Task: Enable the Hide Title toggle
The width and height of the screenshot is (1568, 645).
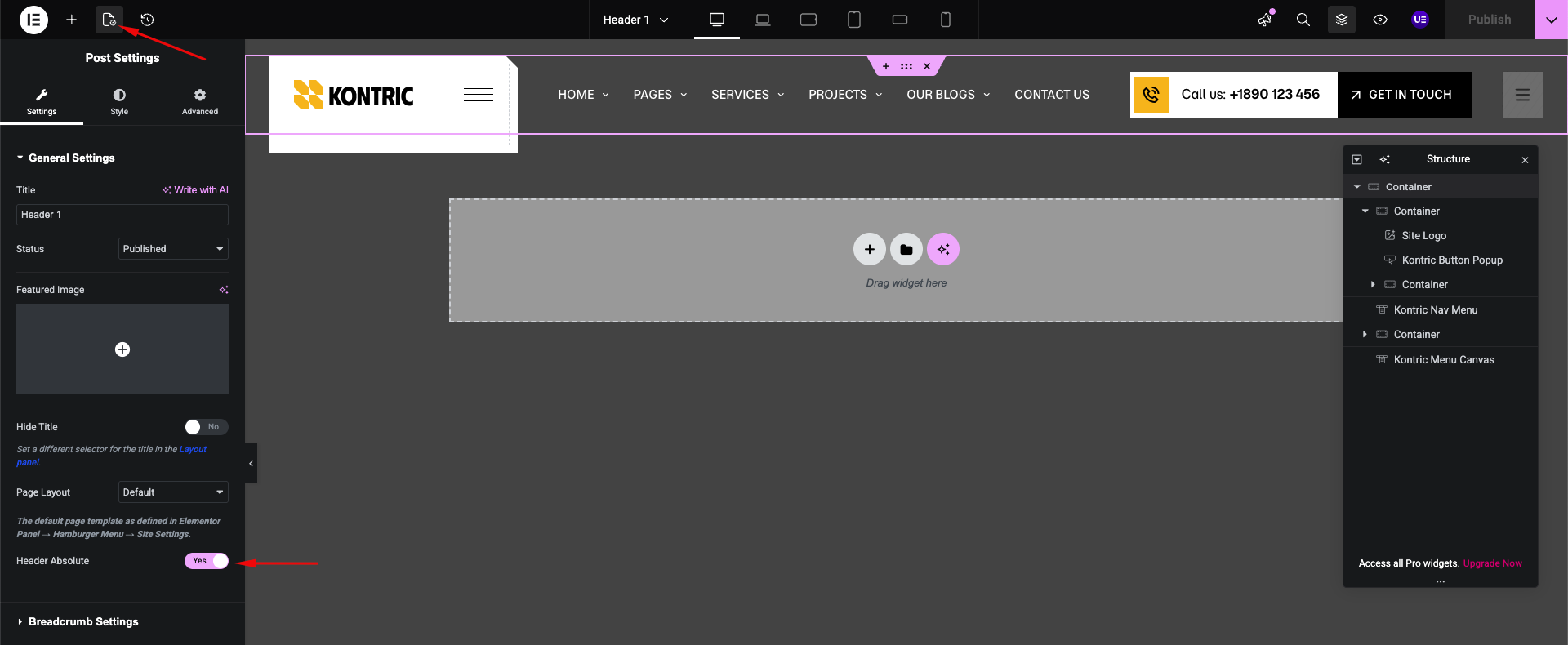Action: (206, 427)
